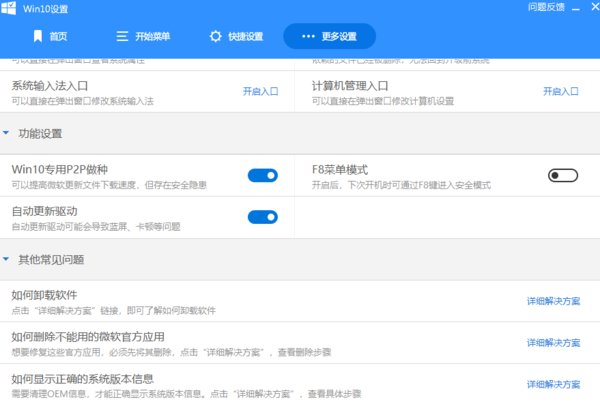Click the list icon for 开始菜单

click(121, 37)
